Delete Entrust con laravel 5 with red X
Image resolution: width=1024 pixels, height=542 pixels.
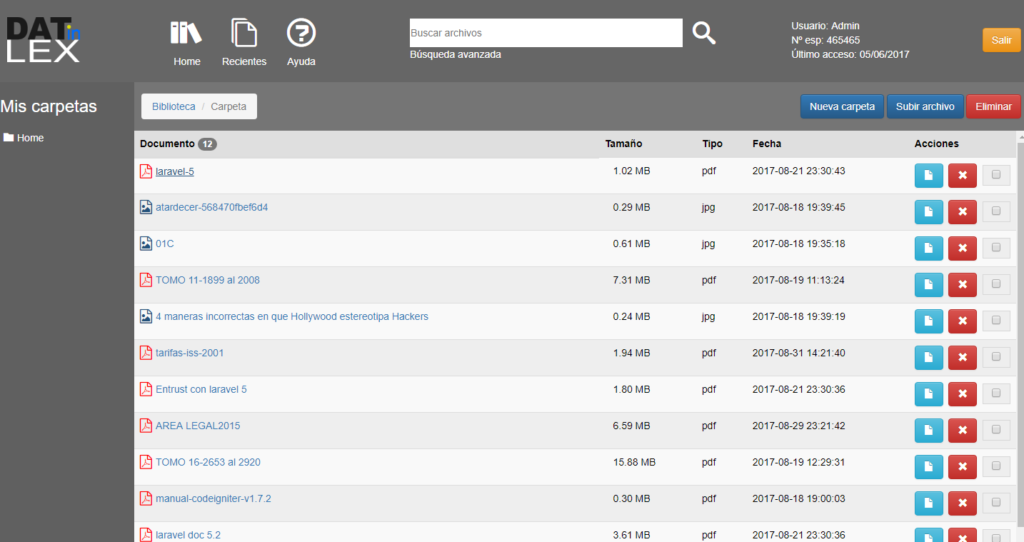(962, 394)
